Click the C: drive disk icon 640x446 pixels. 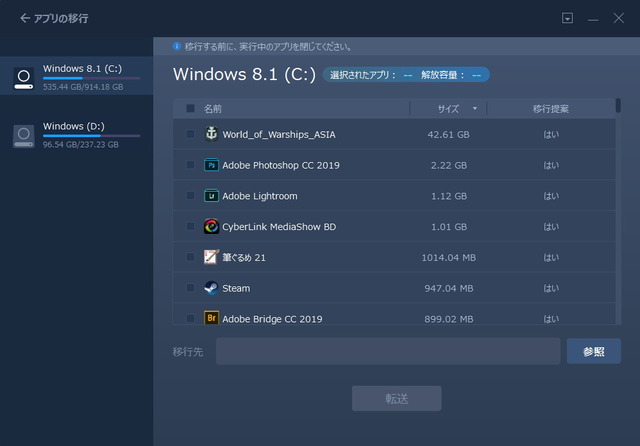24,78
